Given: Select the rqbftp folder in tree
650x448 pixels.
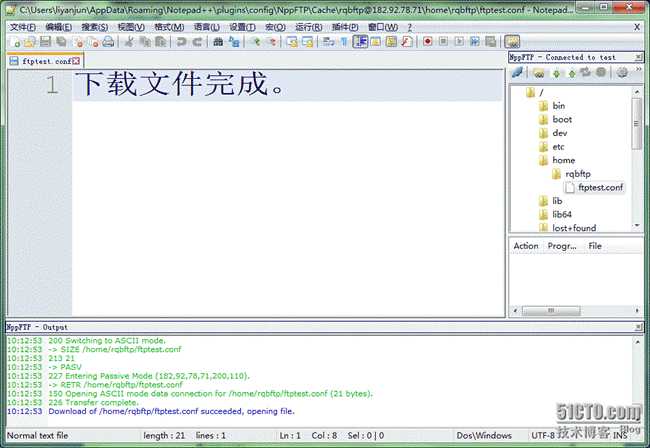Looking at the screenshot, I should 572,174.
